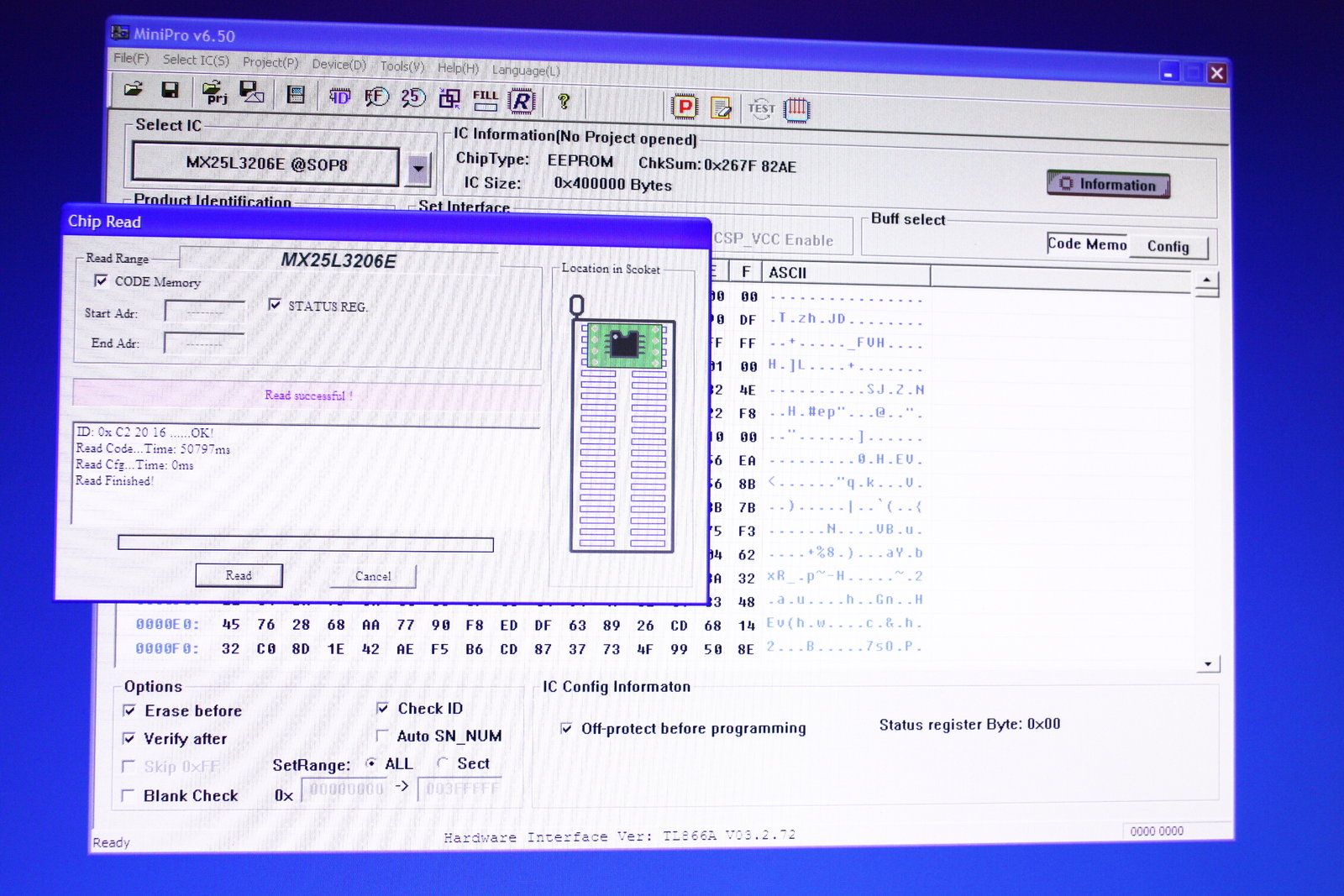Click read progress bar in dialog
The image size is (1344, 896).
[306, 543]
